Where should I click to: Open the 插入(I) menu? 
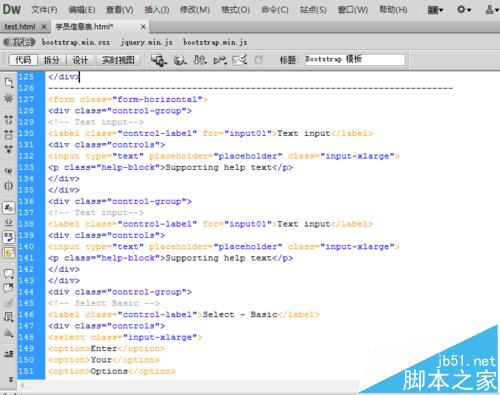coord(157,10)
